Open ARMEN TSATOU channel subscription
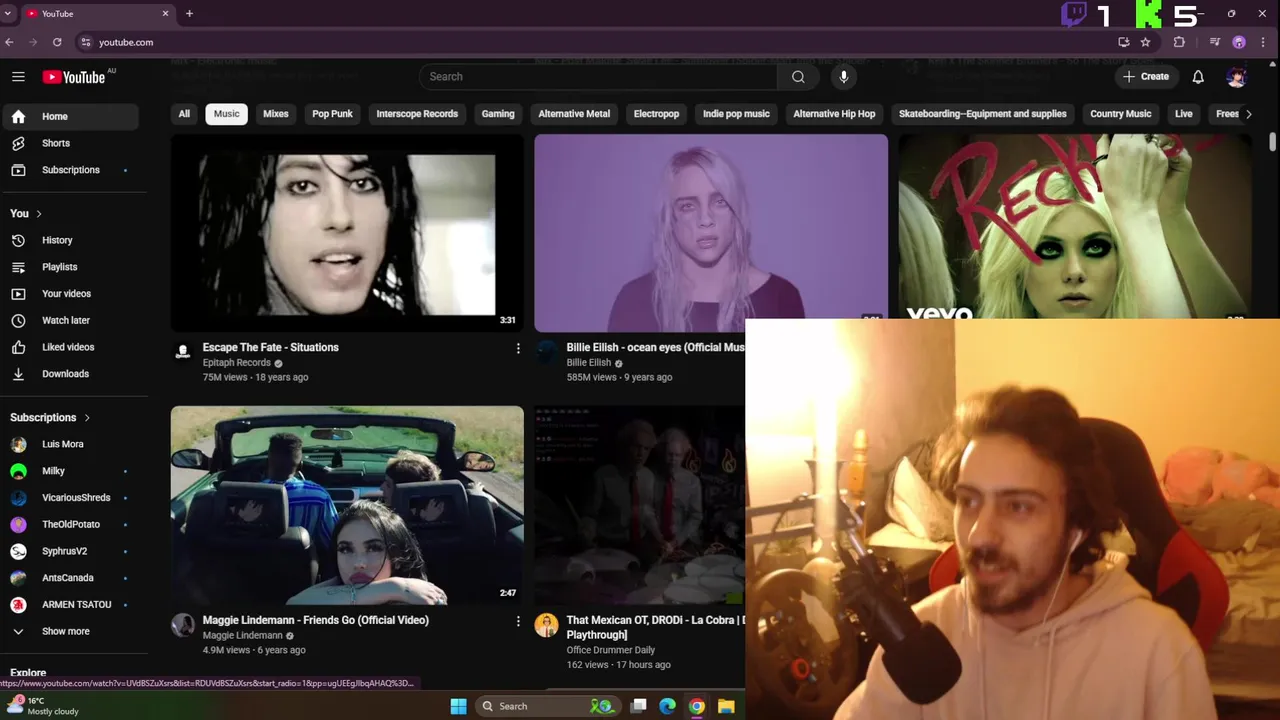This screenshot has height=720, width=1280. 70,605
